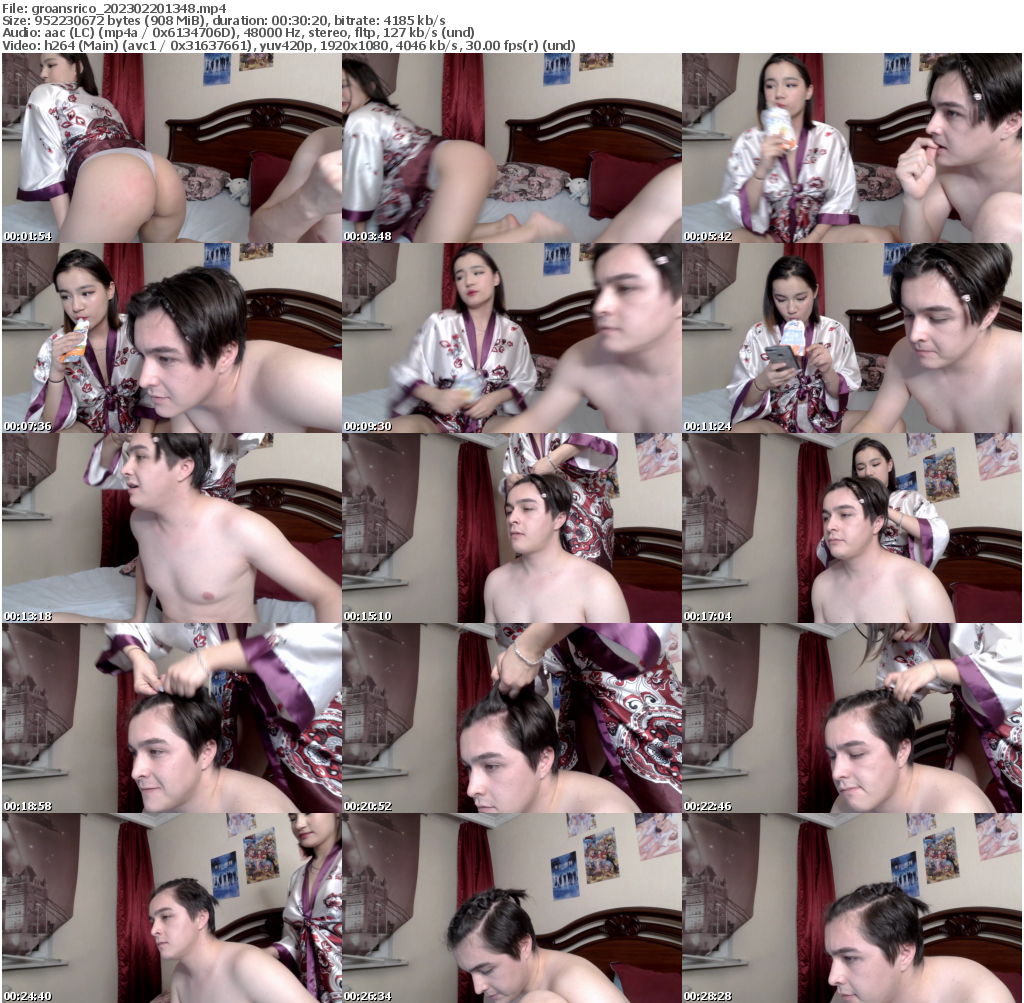Open the frame at 00:07:36
Screen dimensions: 1024x1003
coord(171,338)
